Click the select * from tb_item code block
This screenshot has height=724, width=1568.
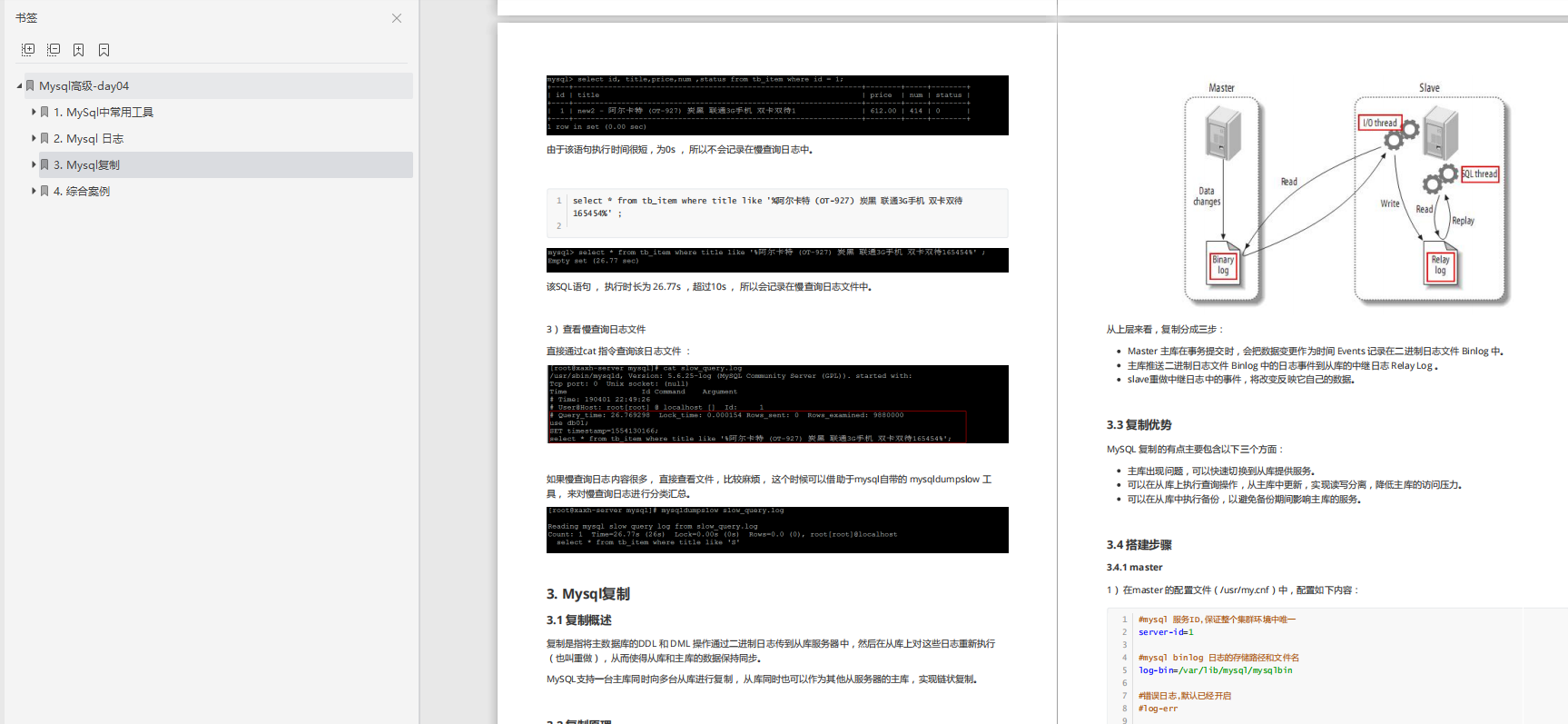[777, 213]
